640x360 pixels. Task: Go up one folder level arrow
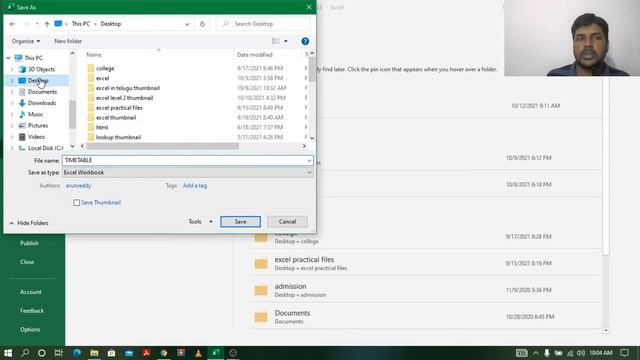[47, 24]
